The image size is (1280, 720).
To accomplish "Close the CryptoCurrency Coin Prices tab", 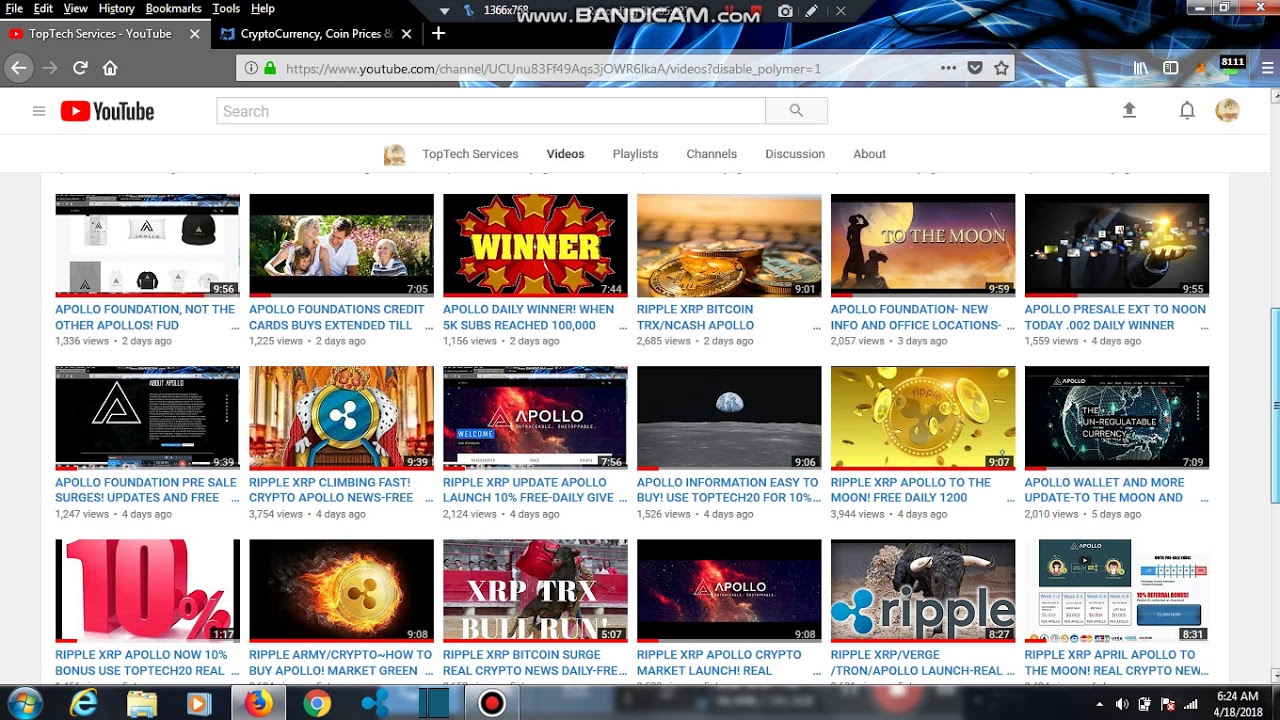I will click(407, 33).
